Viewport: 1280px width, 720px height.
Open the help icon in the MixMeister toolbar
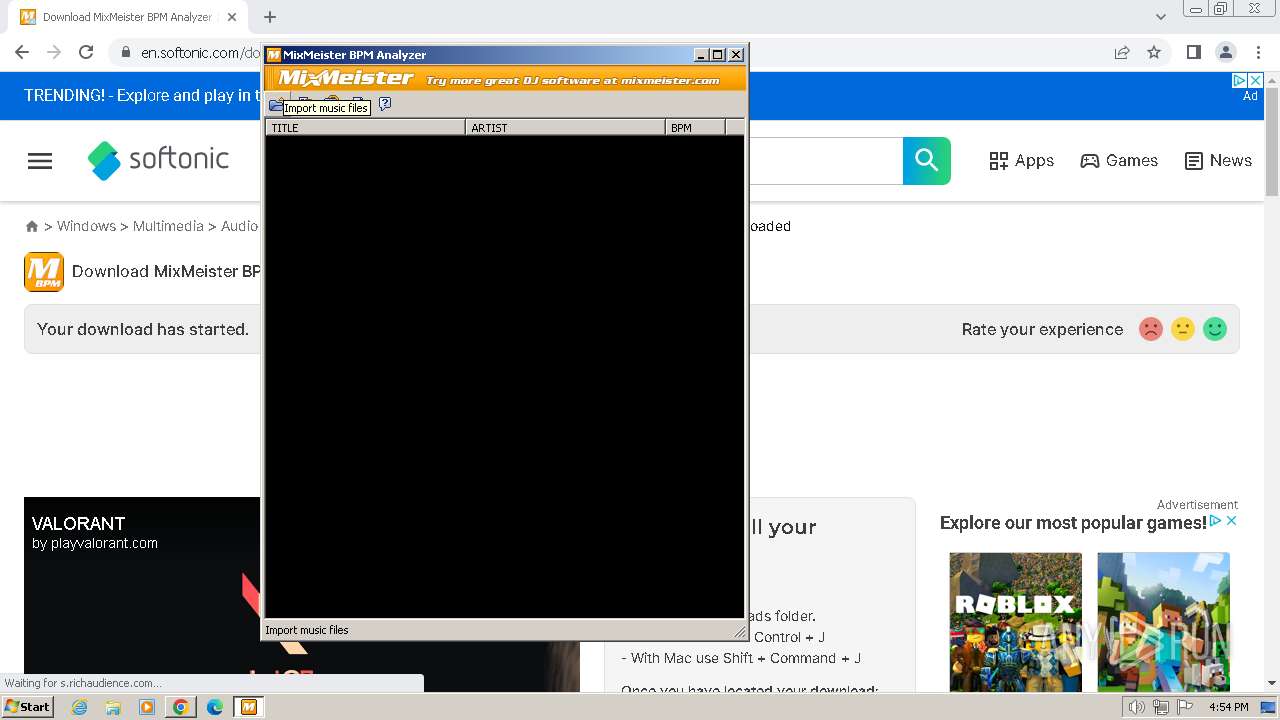(x=385, y=104)
